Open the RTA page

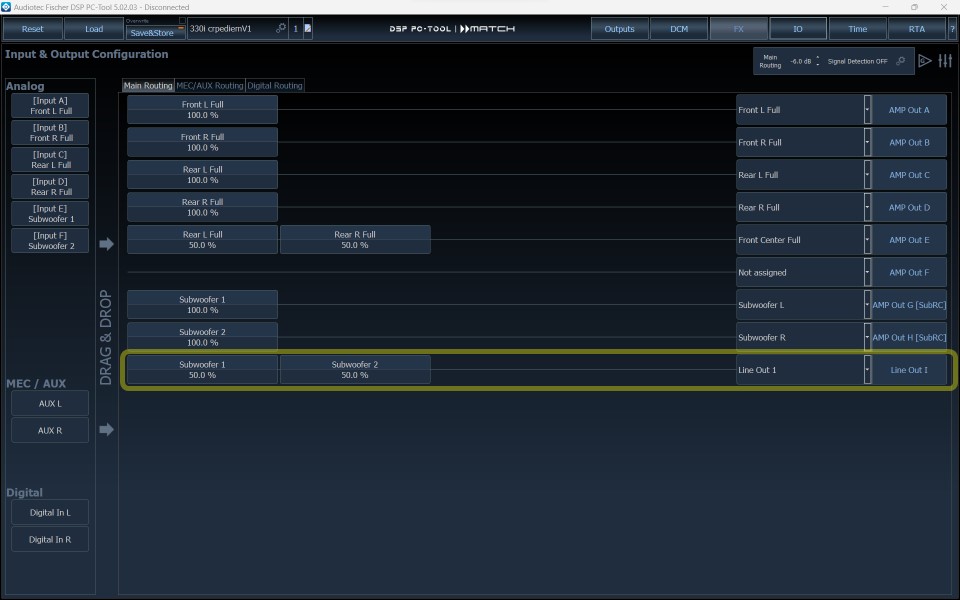(917, 29)
